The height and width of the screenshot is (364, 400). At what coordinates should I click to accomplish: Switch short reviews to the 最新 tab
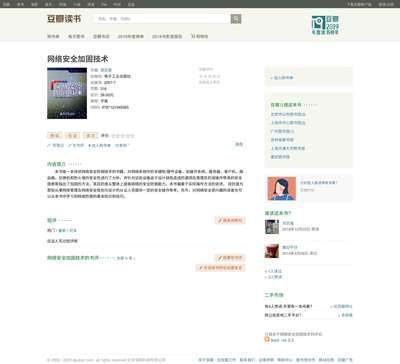[x=62, y=230]
